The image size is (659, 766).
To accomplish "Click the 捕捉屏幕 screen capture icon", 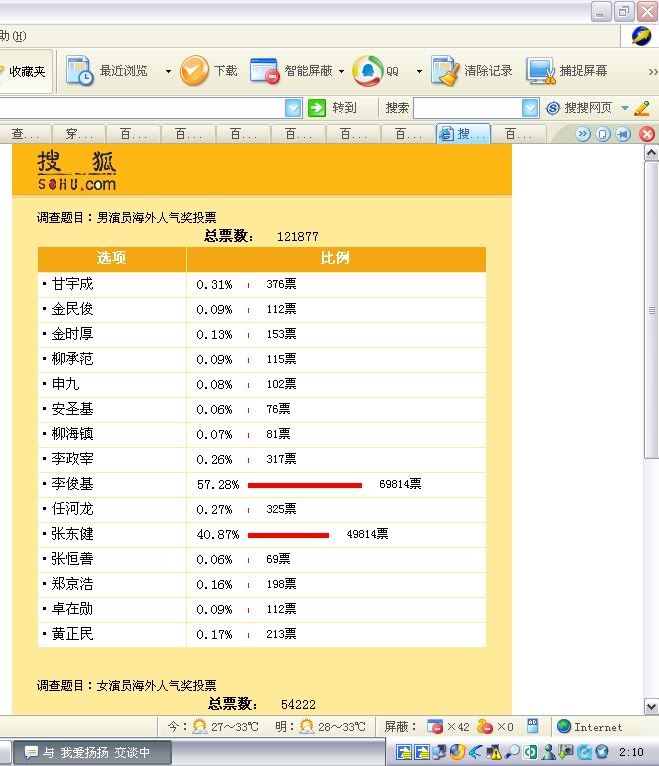I will point(541,71).
